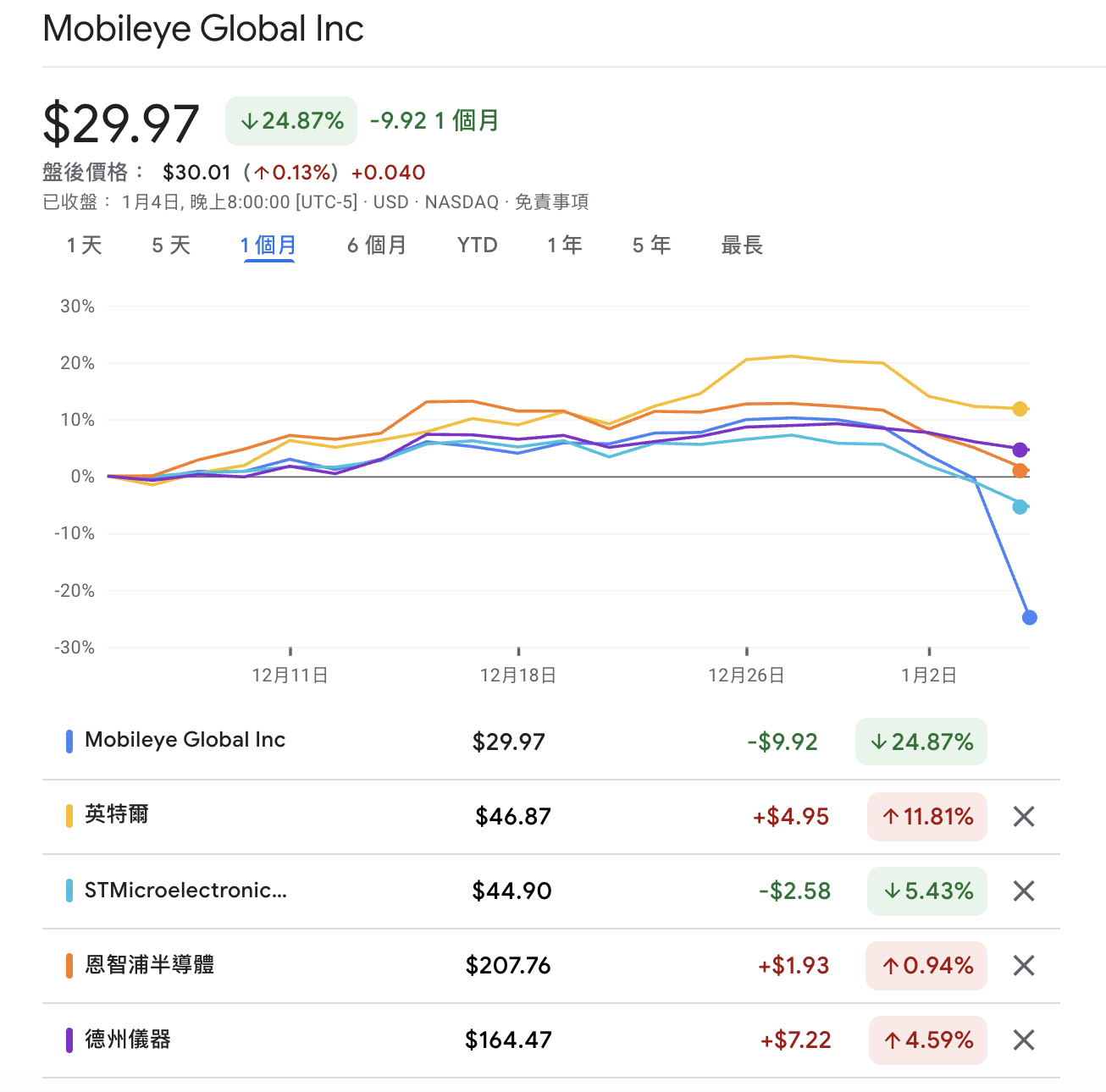Screen dimensions: 1106x1092
Task: Open the Mobileye Global Inc comparison row
Action: click(x=550, y=742)
